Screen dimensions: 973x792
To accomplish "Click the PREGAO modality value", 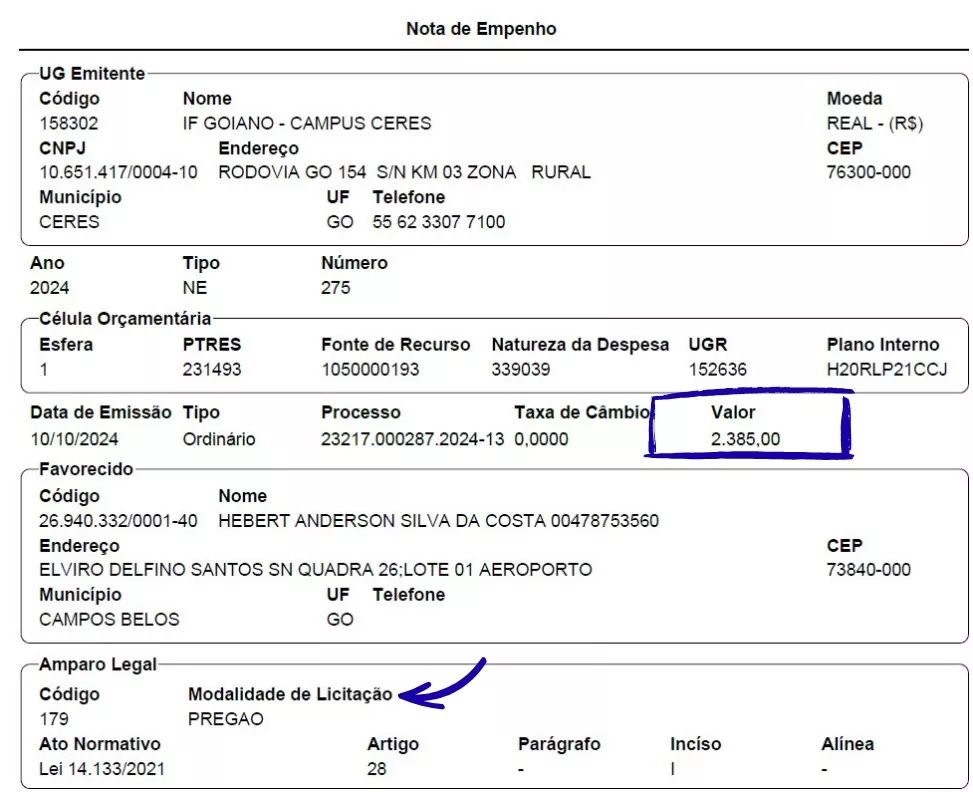I will 226,719.
